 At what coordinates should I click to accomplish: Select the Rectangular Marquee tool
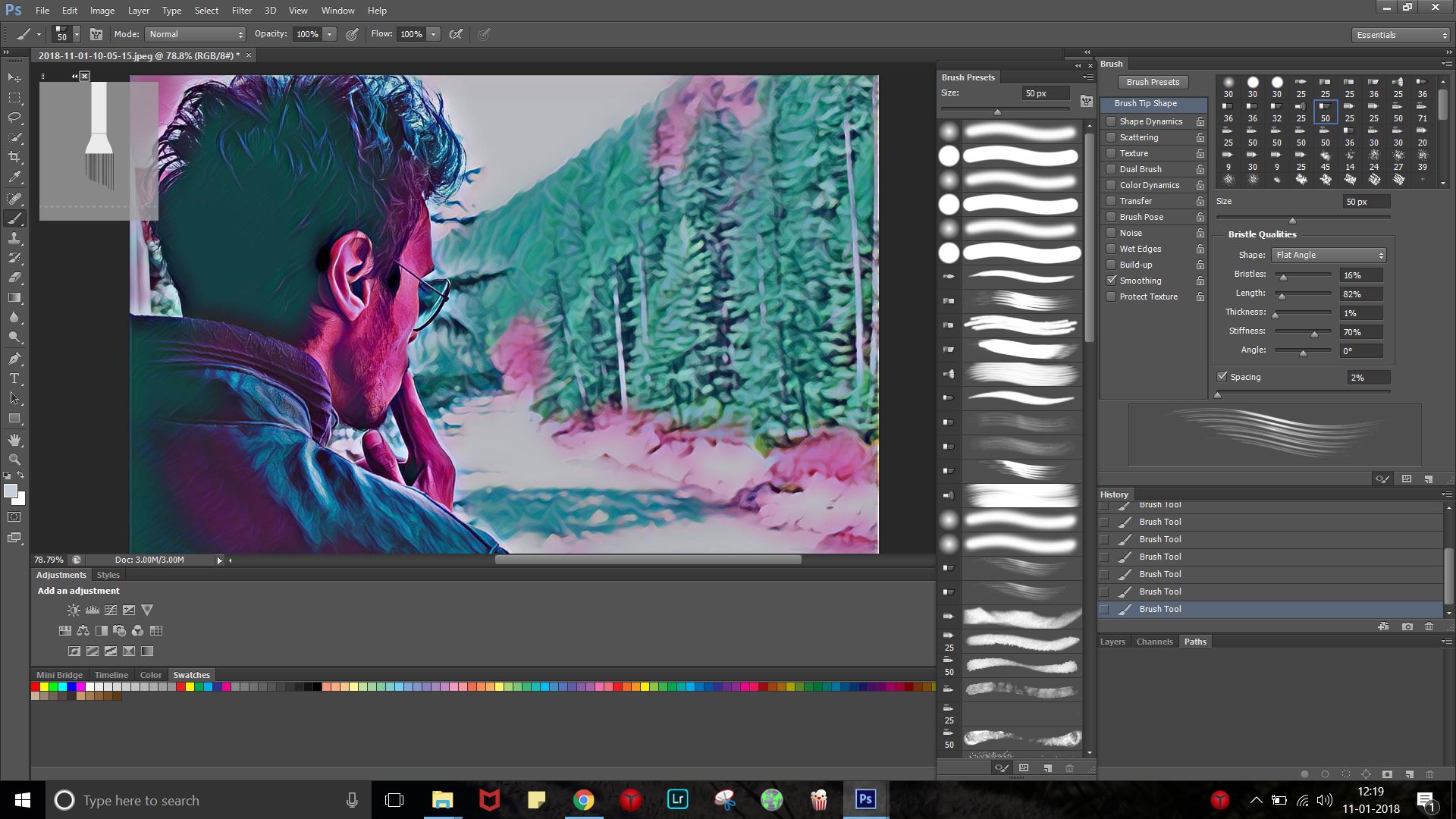(14, 98)
